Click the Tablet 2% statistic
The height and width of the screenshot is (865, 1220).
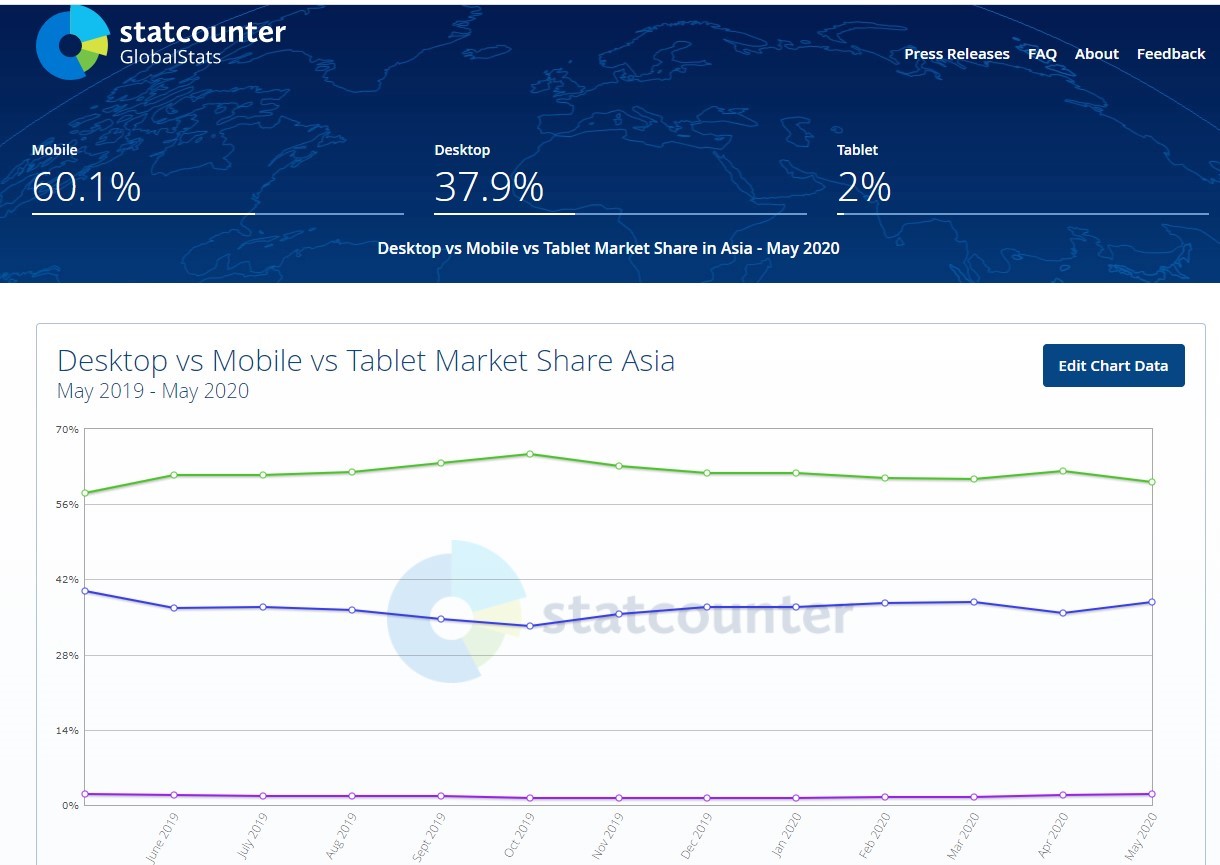pos(864,187)
